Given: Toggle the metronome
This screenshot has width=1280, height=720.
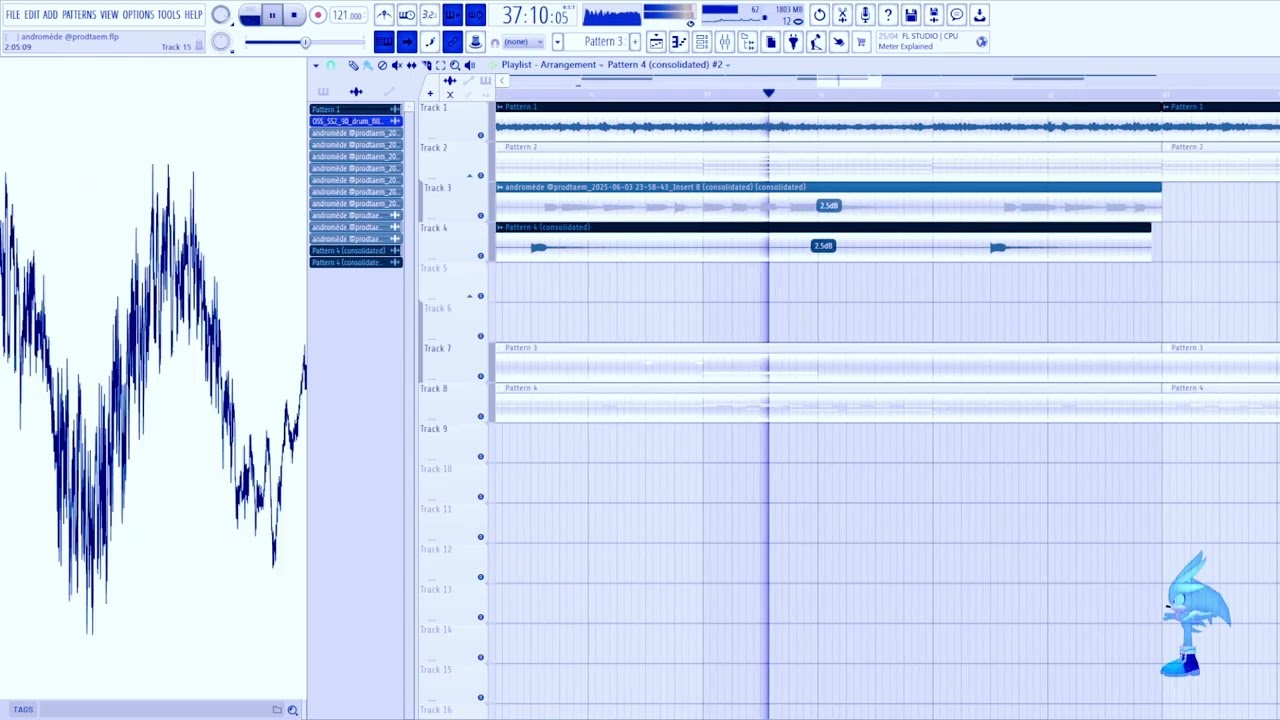Looking at the screenshot, I should [384, 14].
